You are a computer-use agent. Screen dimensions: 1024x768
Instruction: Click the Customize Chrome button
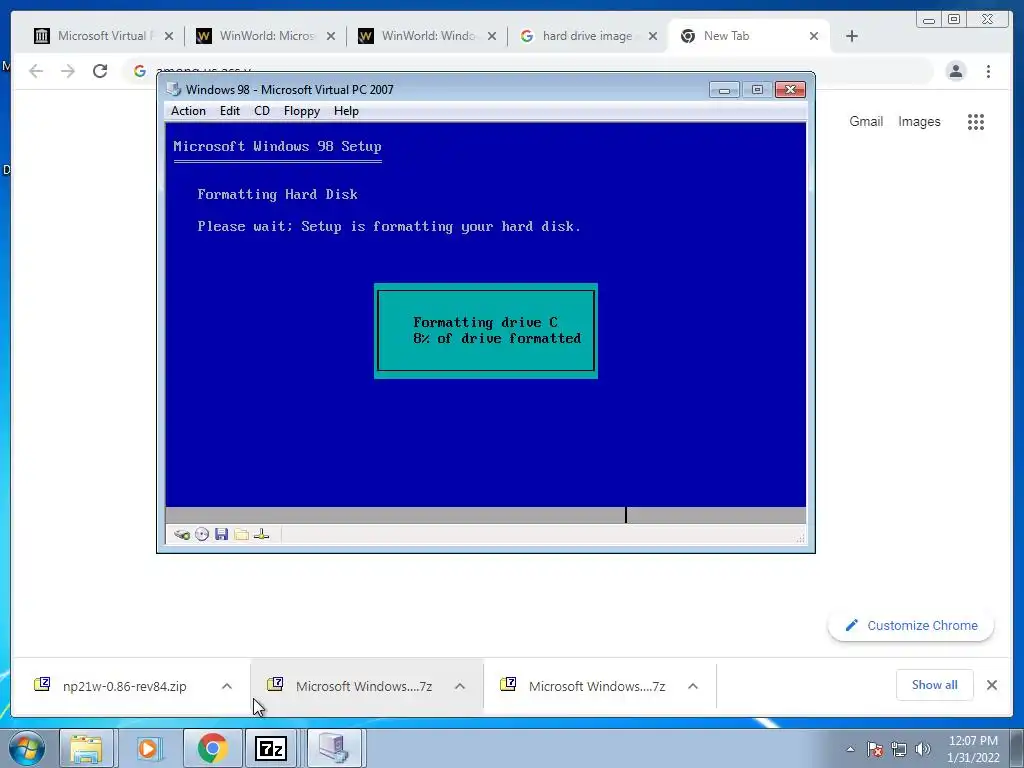pyautogui.click(x=911, y=626)
